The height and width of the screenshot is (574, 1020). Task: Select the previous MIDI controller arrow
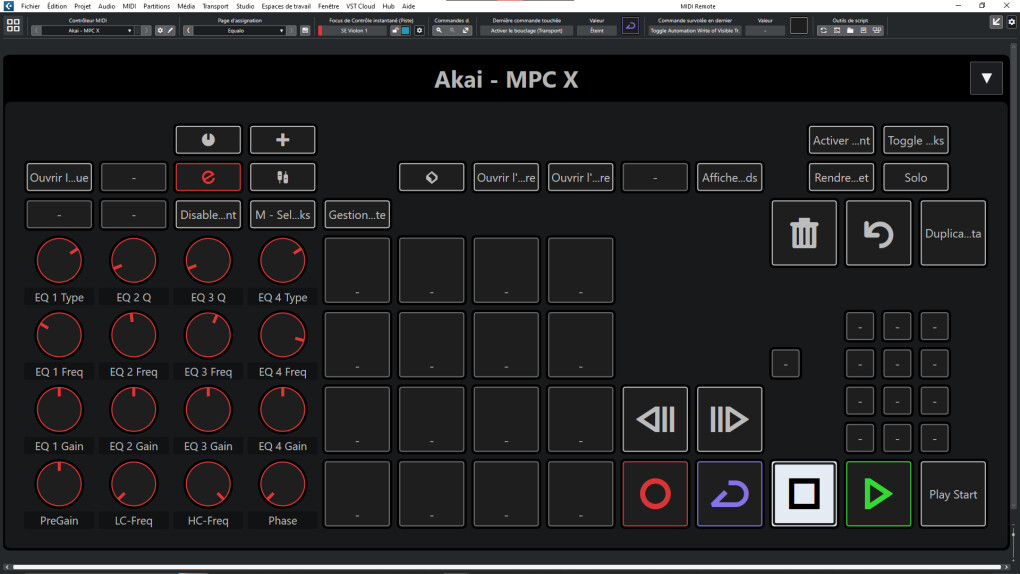tap(36, 31)
